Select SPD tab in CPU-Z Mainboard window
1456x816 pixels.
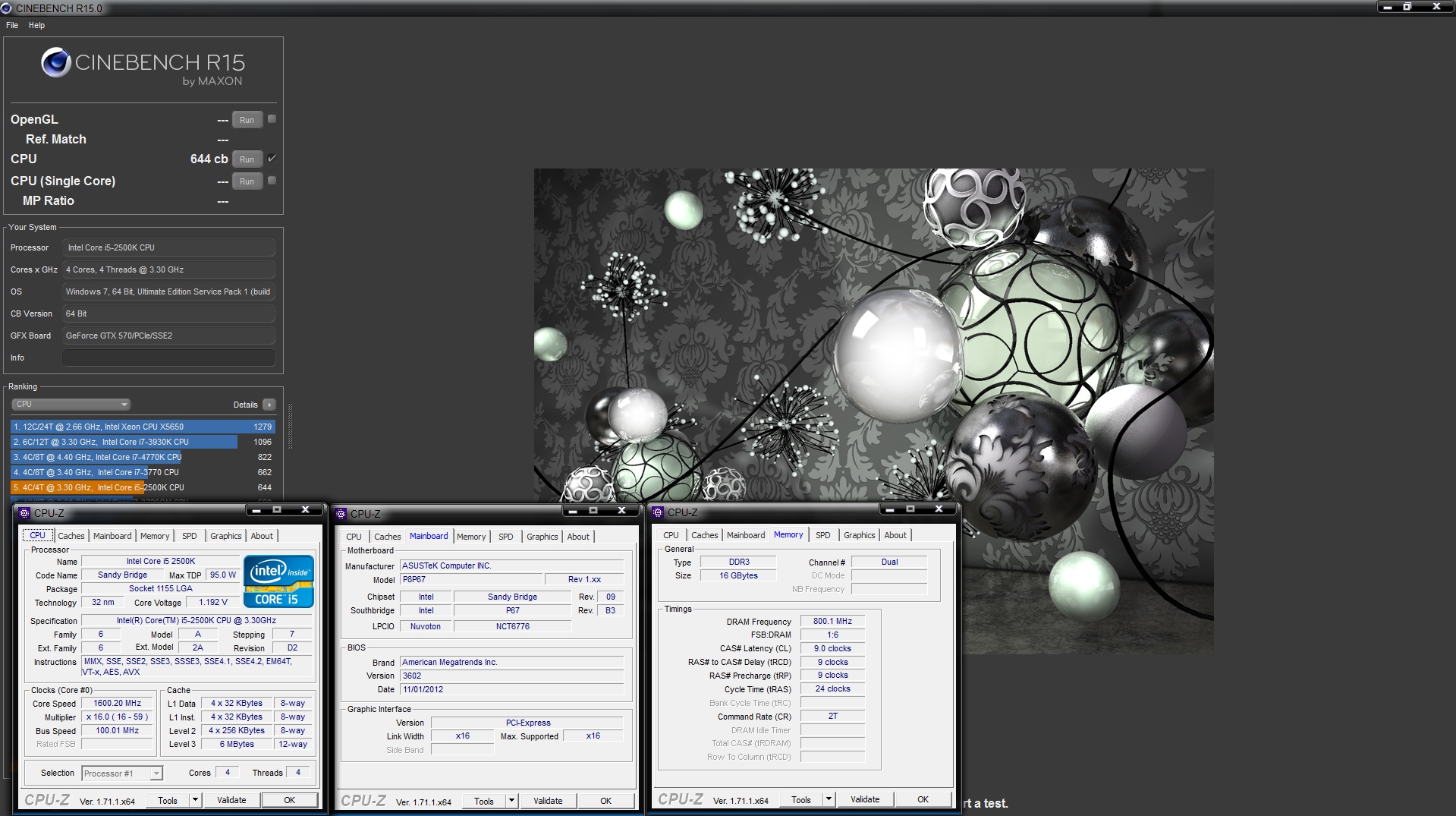505,537
